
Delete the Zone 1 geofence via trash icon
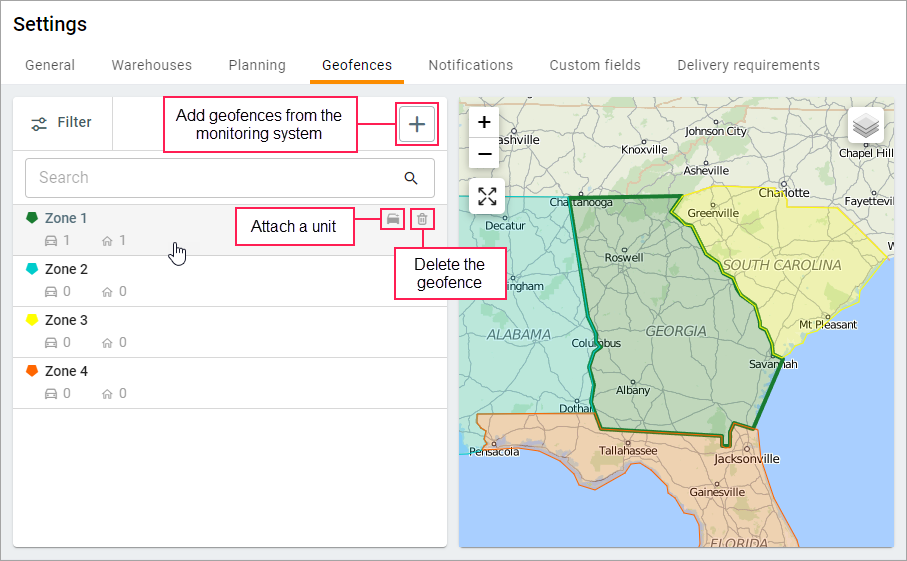(422, 218)
